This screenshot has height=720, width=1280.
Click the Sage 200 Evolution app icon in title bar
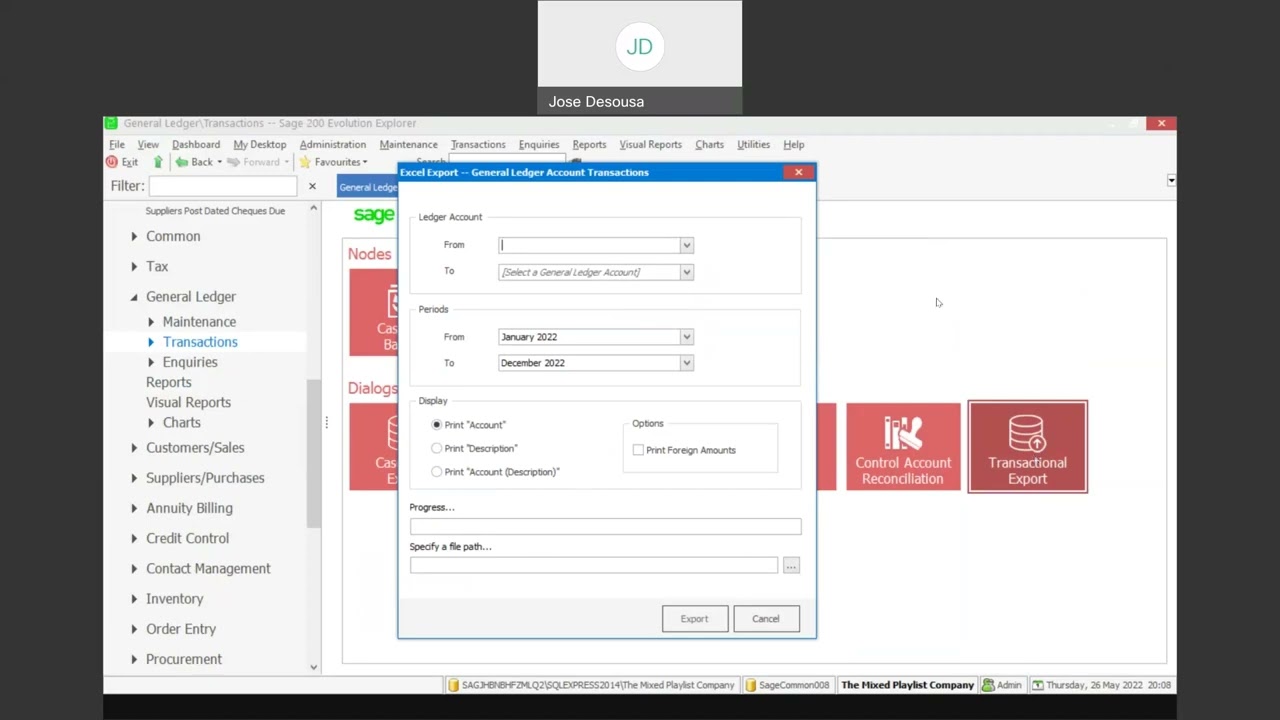pyautogui.click(x=111, y=123)
